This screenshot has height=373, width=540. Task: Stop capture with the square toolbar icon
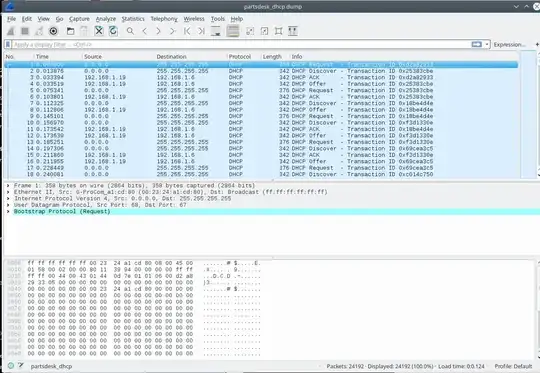[25, 31]
